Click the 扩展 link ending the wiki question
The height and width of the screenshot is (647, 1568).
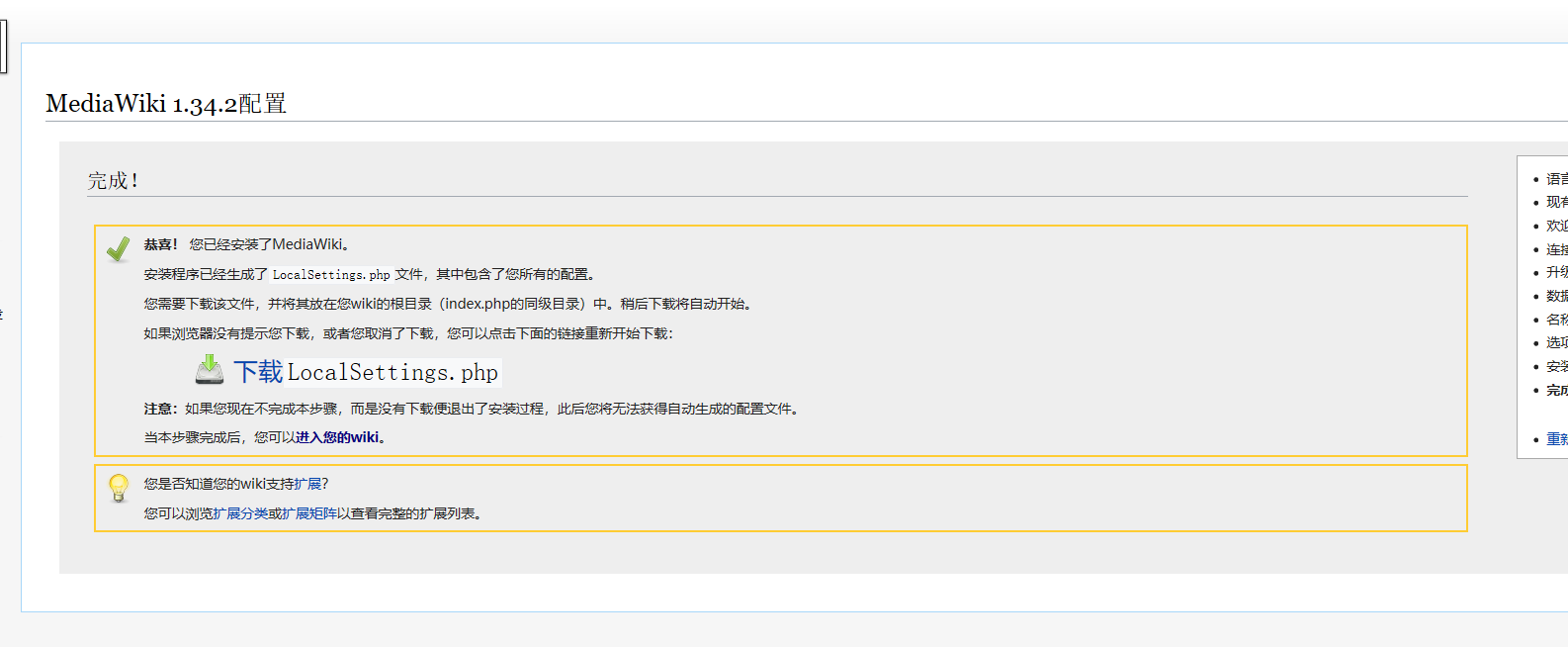point(307,484)
